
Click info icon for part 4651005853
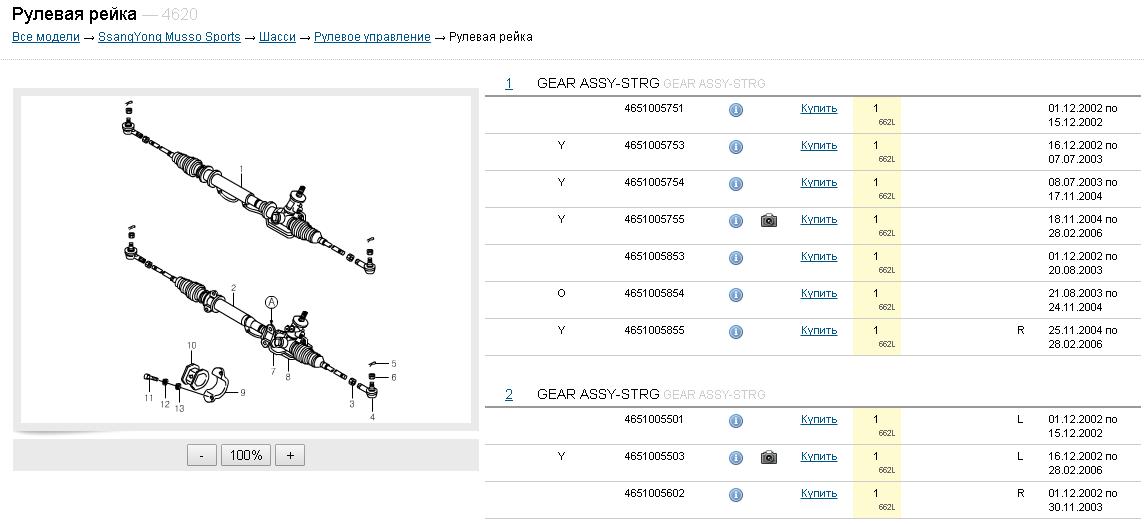click(x=735, y=258)
